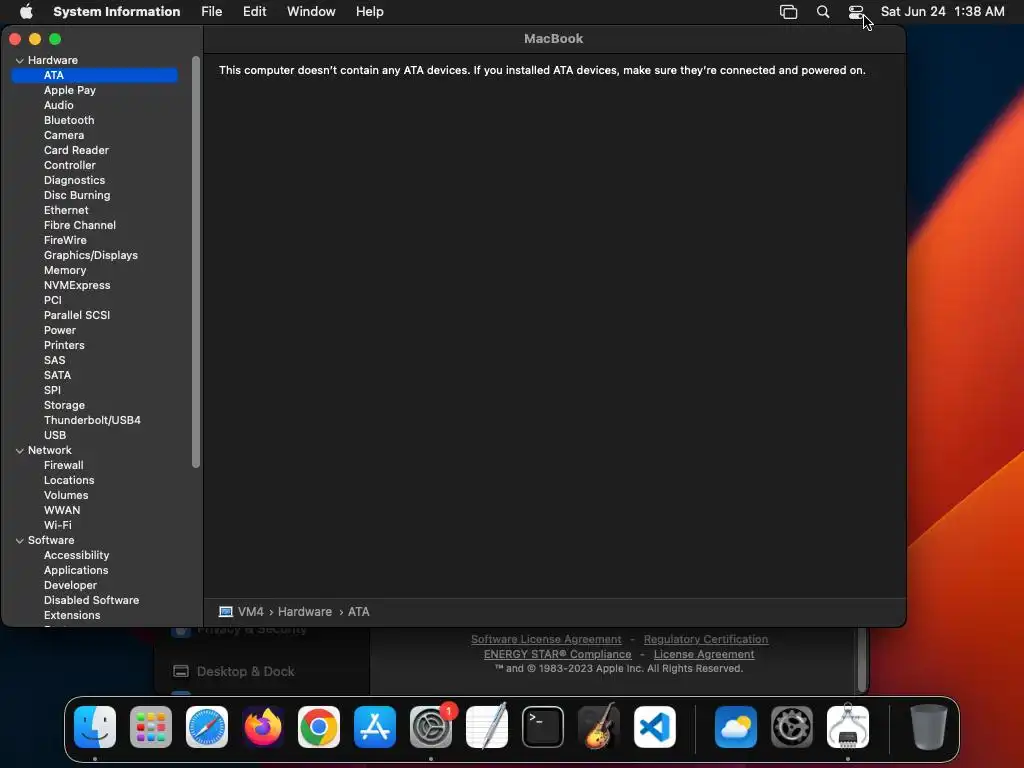Click the Settings window vertical scrollbar
The width and height of the screenshot is (1024, 768).
862,660
